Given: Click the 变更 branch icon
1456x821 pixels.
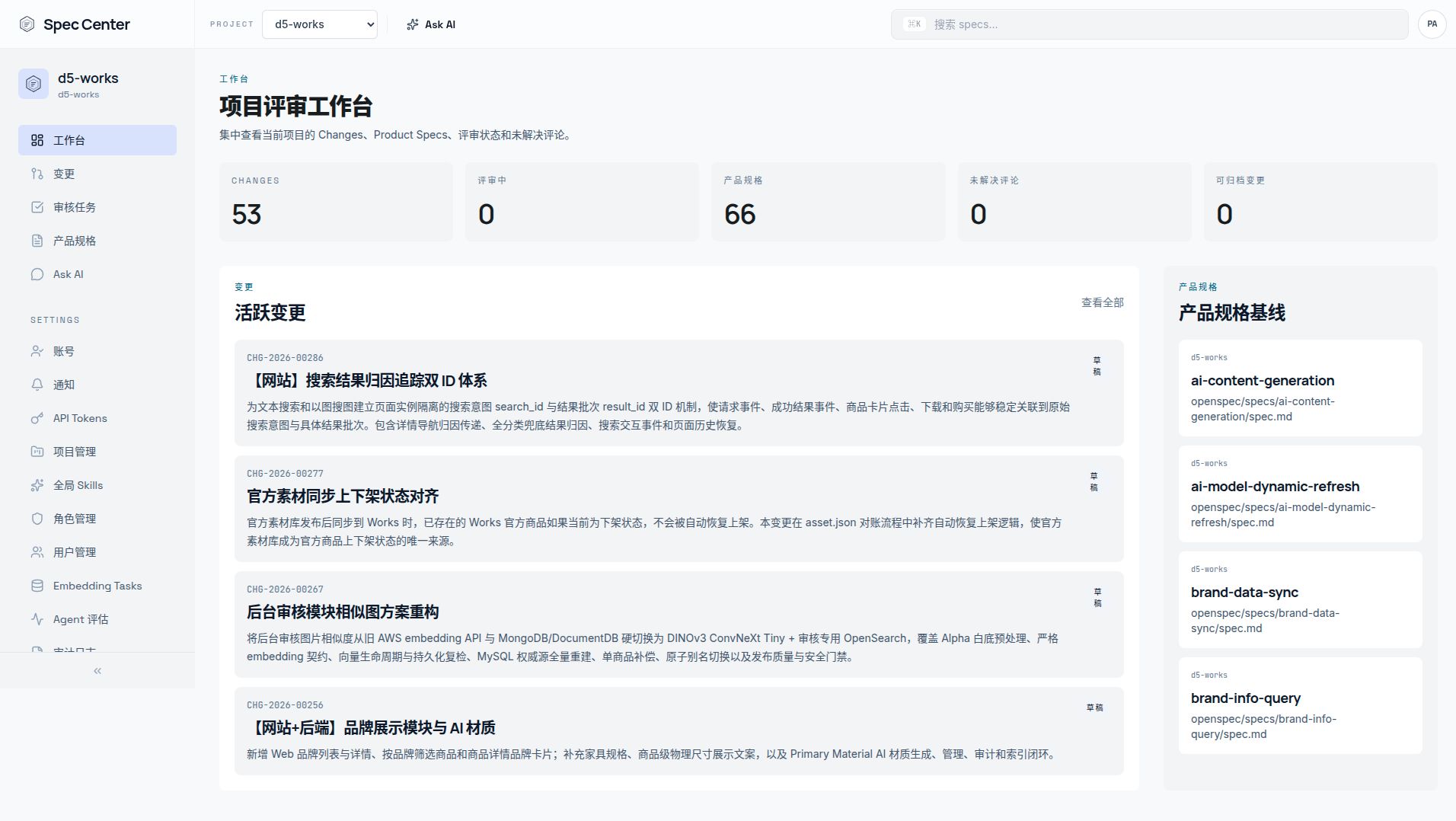Looking at the screenshot, I should [37, 174].
